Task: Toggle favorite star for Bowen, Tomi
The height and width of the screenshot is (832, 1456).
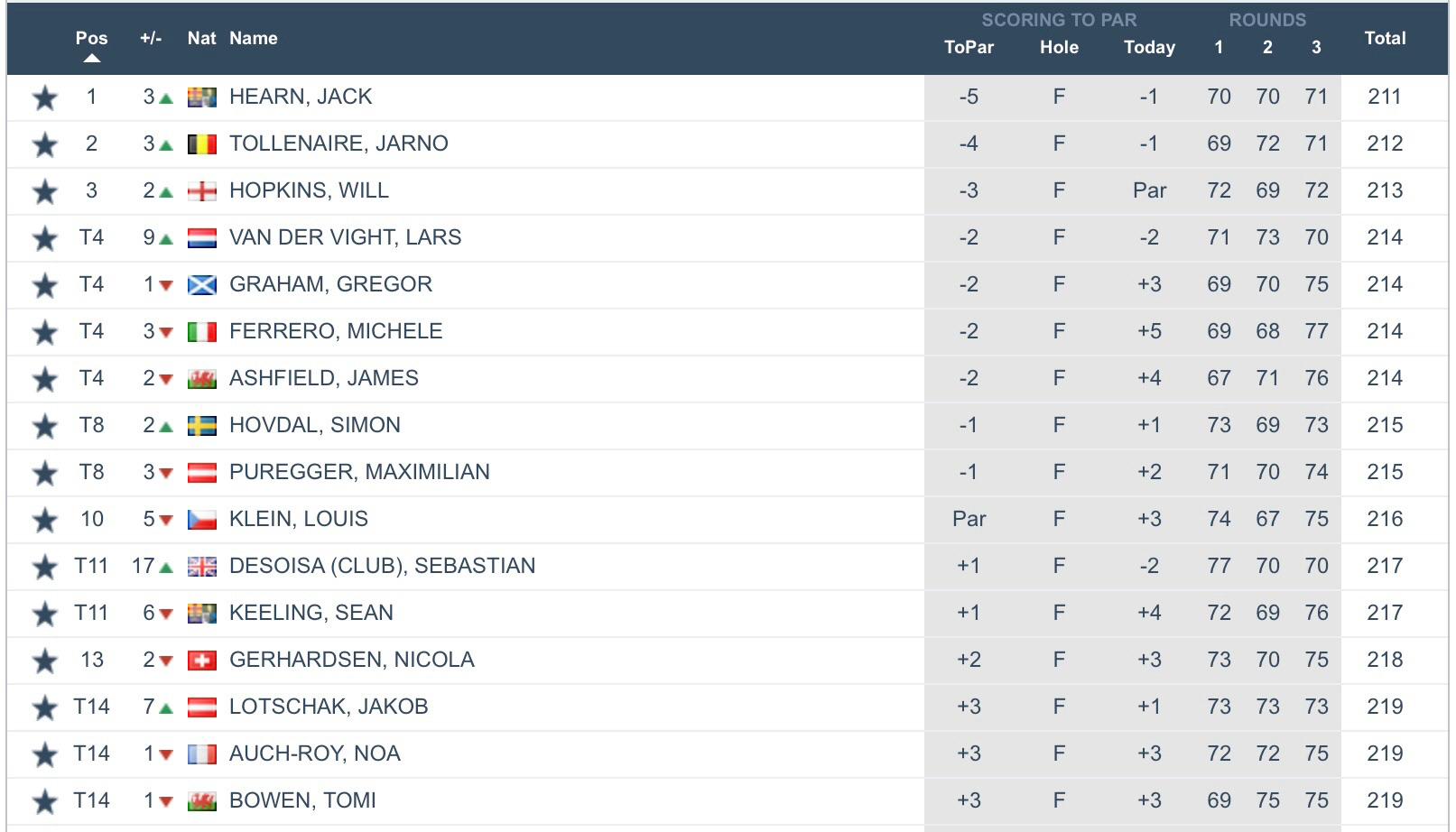Action: click(44, 801)
